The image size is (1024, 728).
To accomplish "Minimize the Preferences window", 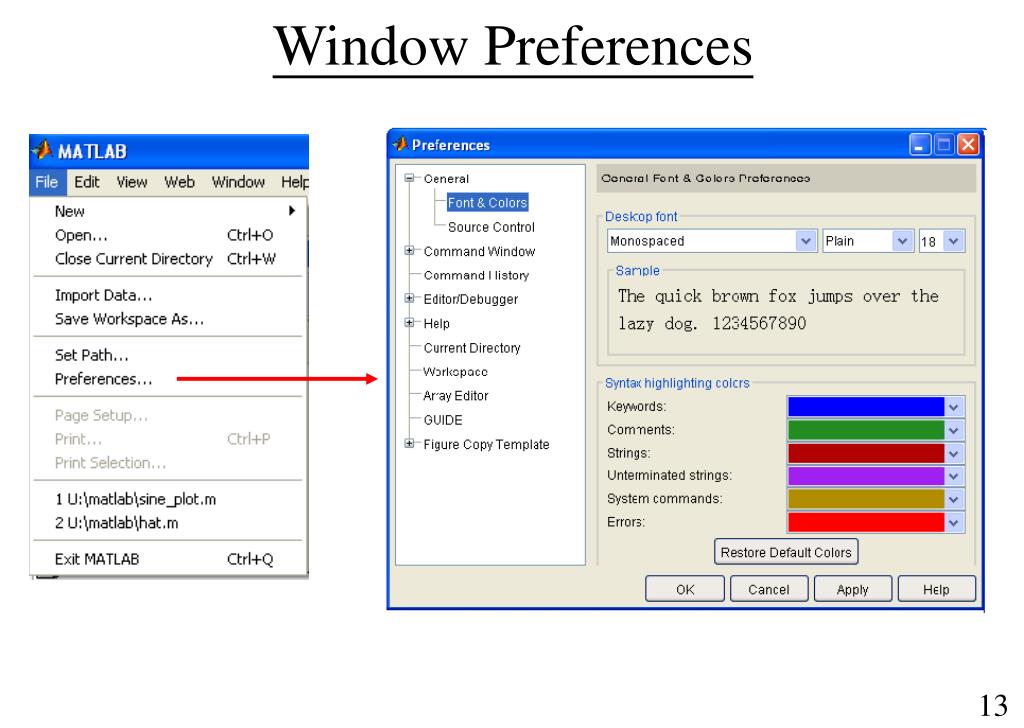I will pyautogui.click(x=920, y=144).
